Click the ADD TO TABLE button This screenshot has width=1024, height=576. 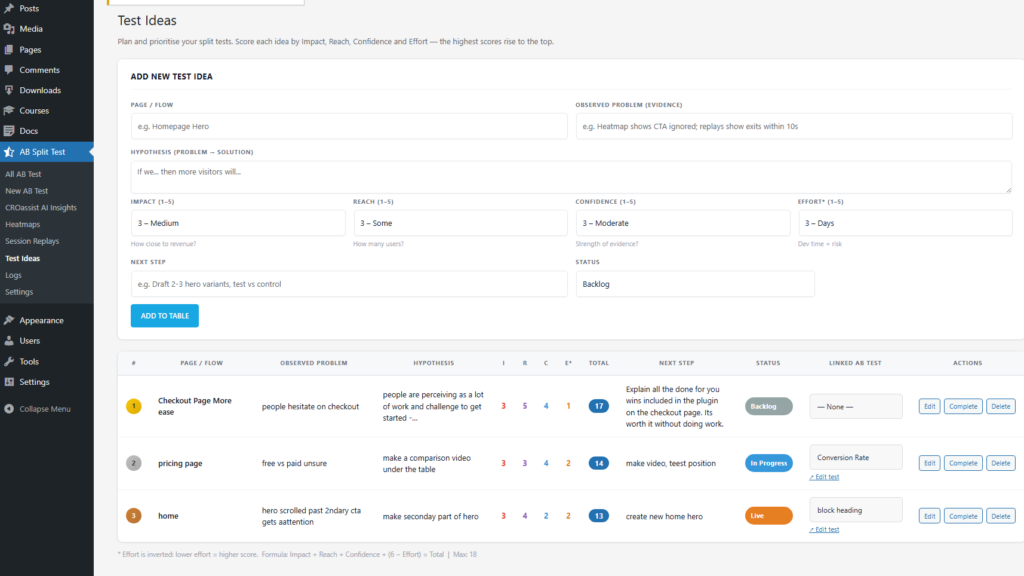(x=164, y=314)
